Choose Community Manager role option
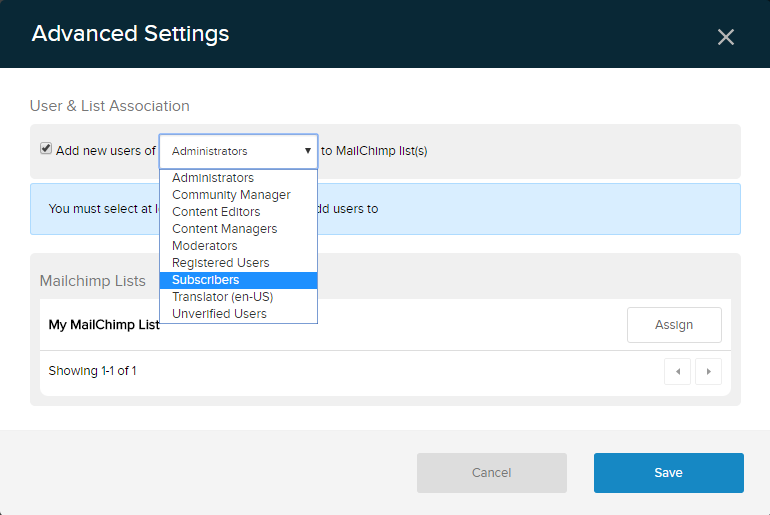 [x=231, y=195]
